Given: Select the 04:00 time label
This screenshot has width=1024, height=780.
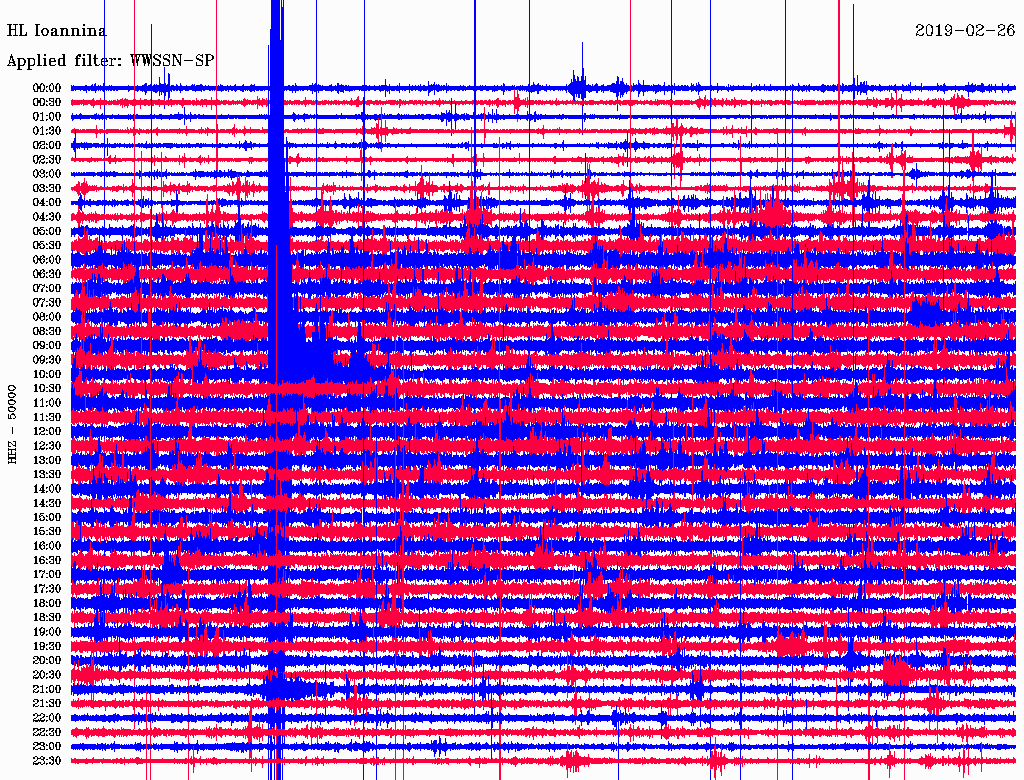Looking at the screenshot, I should 47,203.
